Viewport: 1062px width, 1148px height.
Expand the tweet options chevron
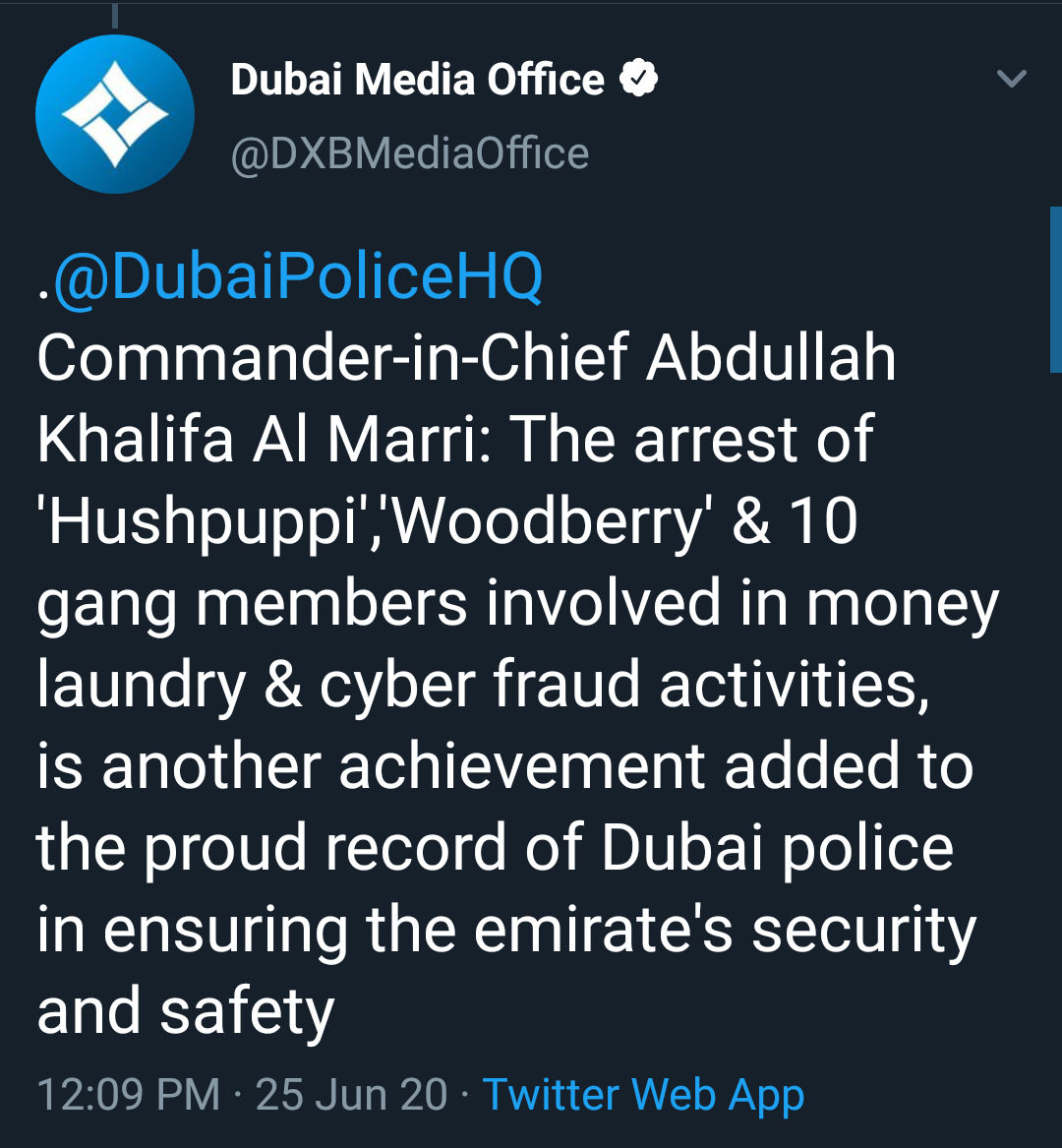pyautogui.click(x=1012, y=79)
